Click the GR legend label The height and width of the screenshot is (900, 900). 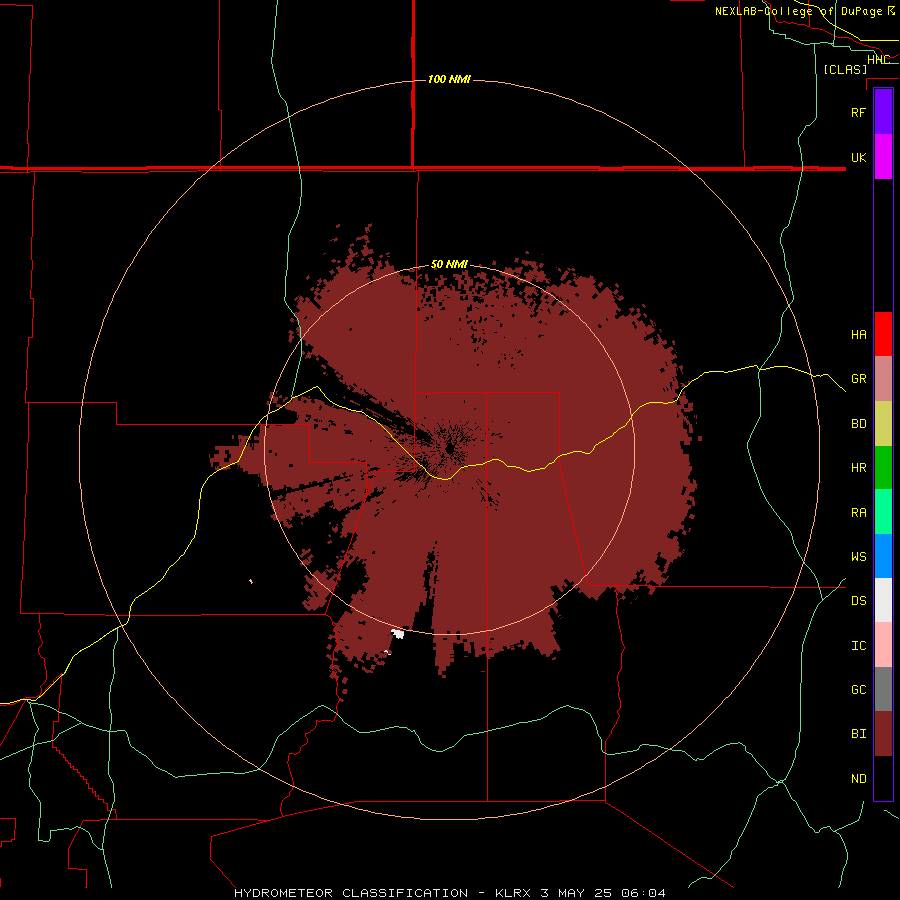pos(858,379)
